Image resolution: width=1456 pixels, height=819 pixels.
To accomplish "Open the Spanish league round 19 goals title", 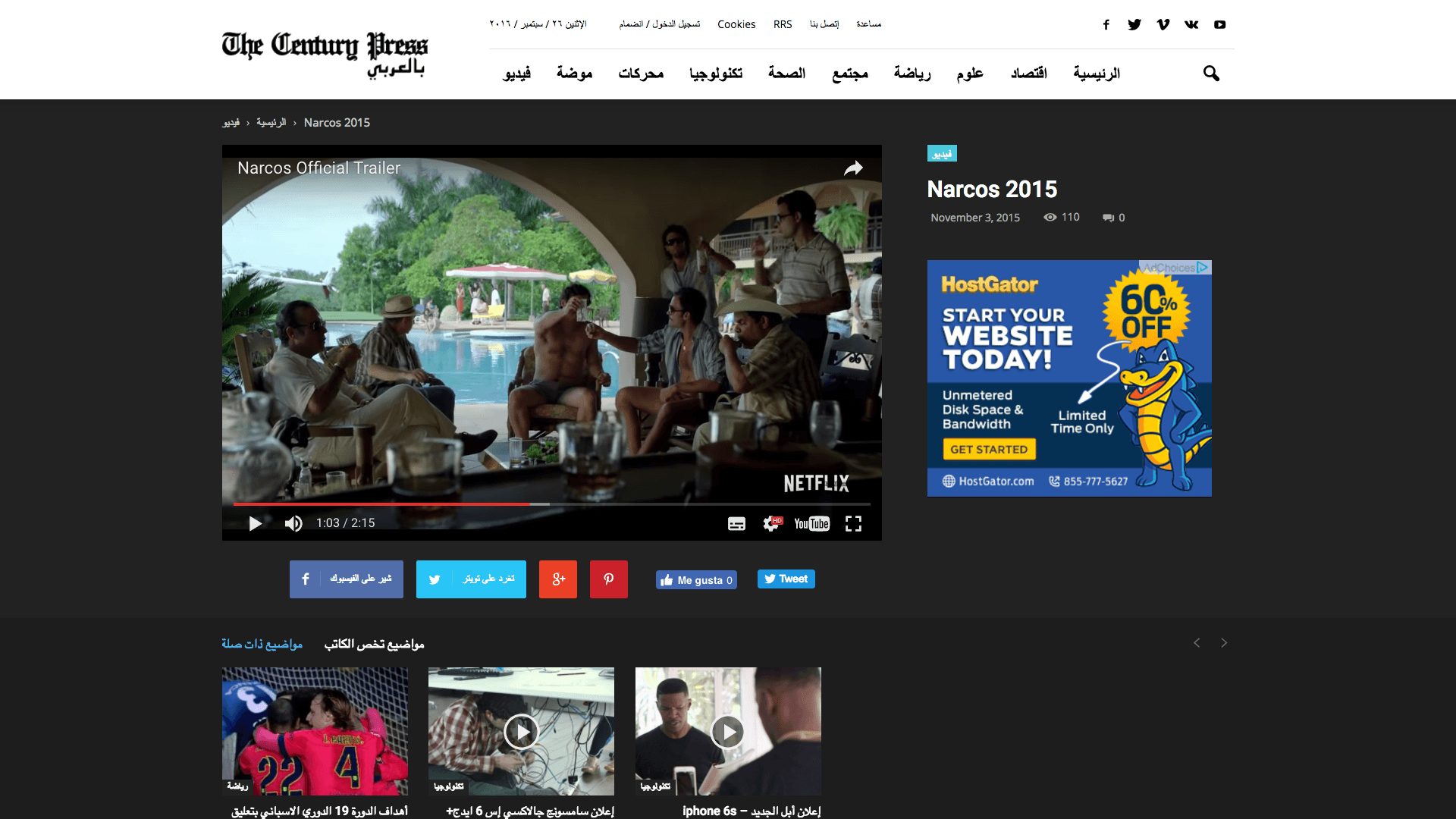I will pos(320,811).
